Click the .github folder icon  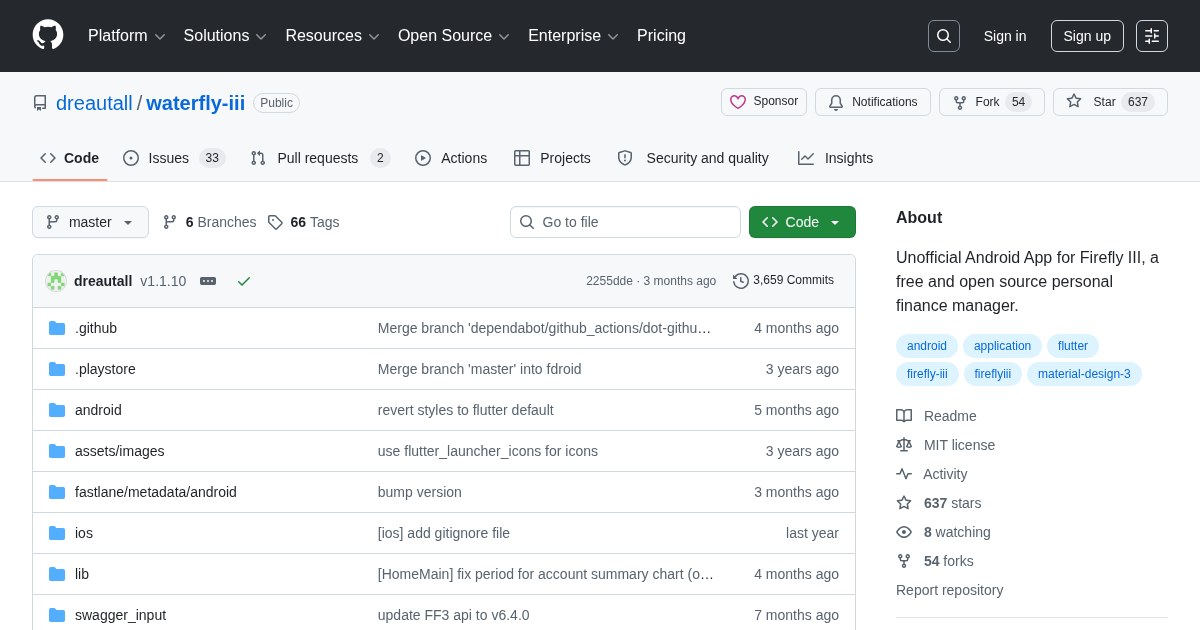57,328
